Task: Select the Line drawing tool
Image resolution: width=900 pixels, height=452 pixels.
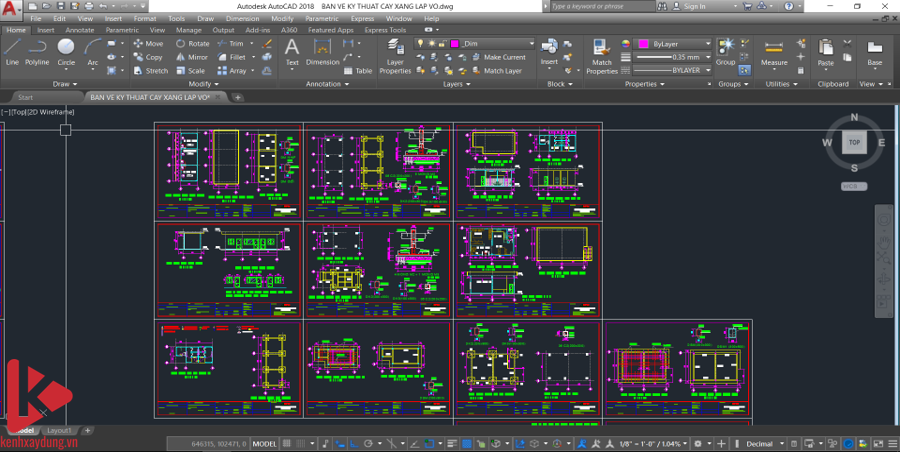Action: (12, 52)
